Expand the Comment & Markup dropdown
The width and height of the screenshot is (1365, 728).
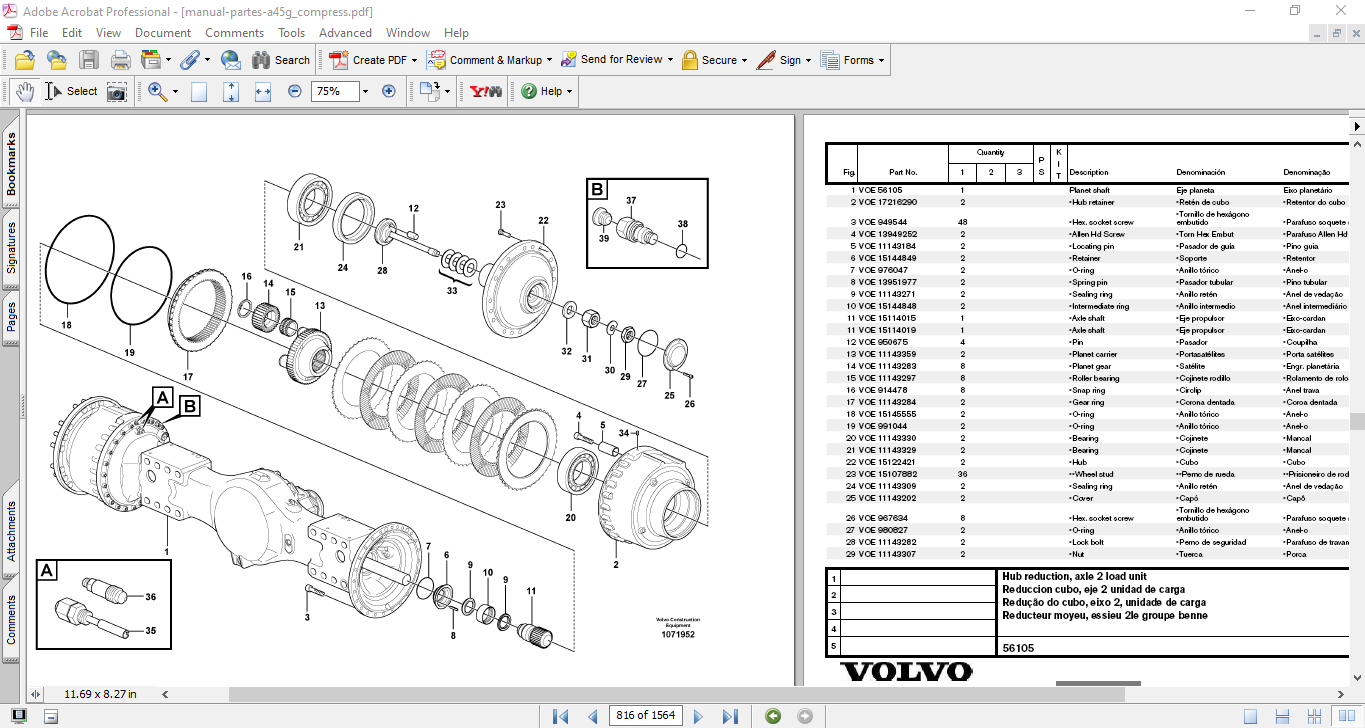549,60
